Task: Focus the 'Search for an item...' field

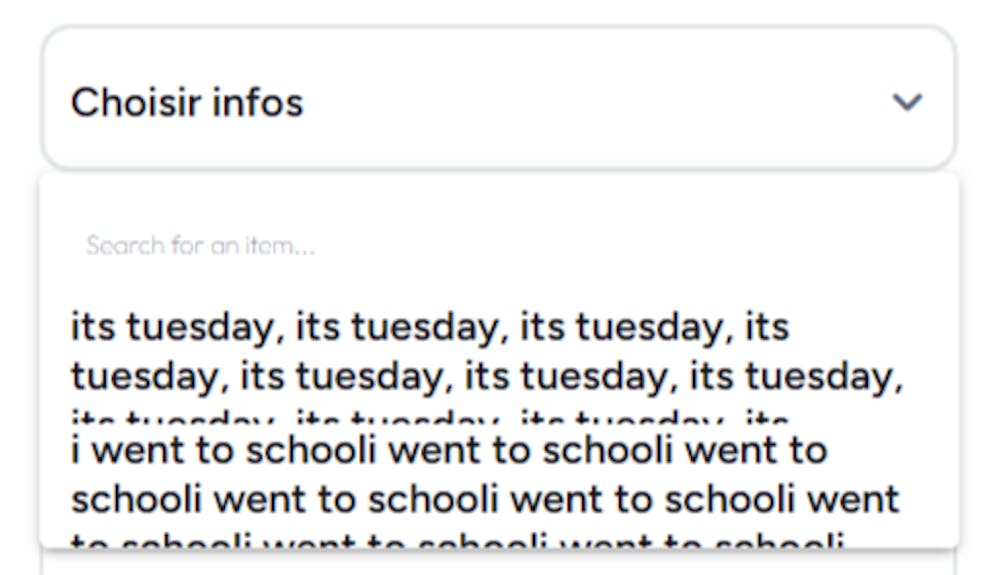Action: 400,245
